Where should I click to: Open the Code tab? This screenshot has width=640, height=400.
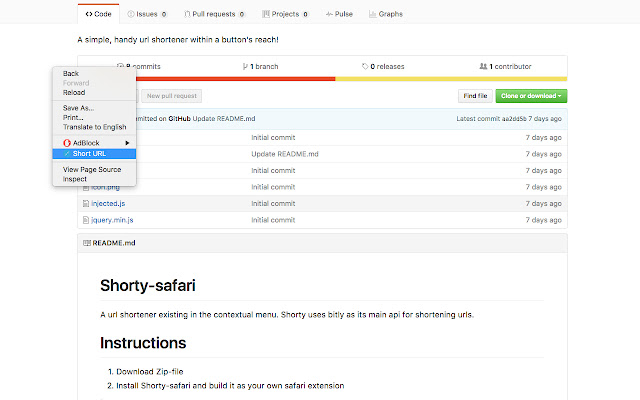click(98, 14)
